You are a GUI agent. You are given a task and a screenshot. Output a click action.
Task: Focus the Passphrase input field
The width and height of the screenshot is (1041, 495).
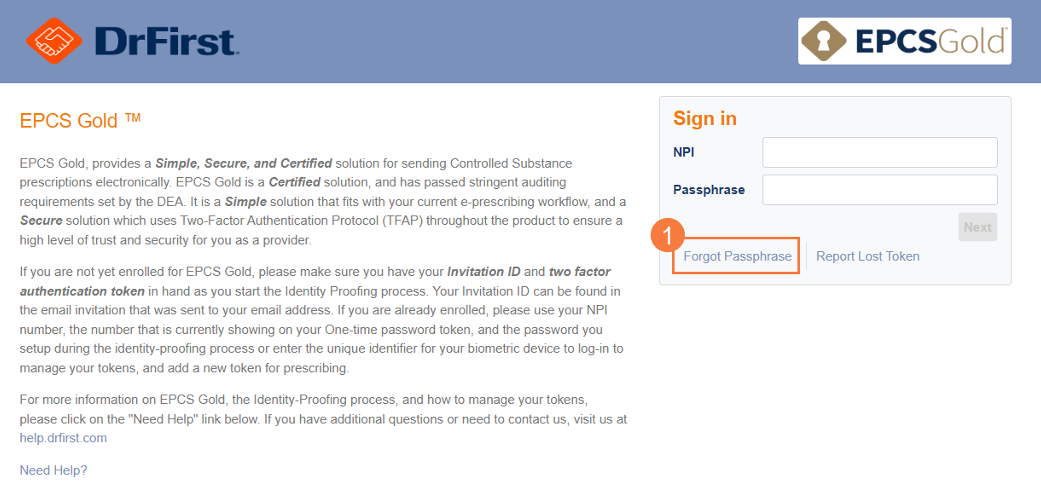point(880,190)
